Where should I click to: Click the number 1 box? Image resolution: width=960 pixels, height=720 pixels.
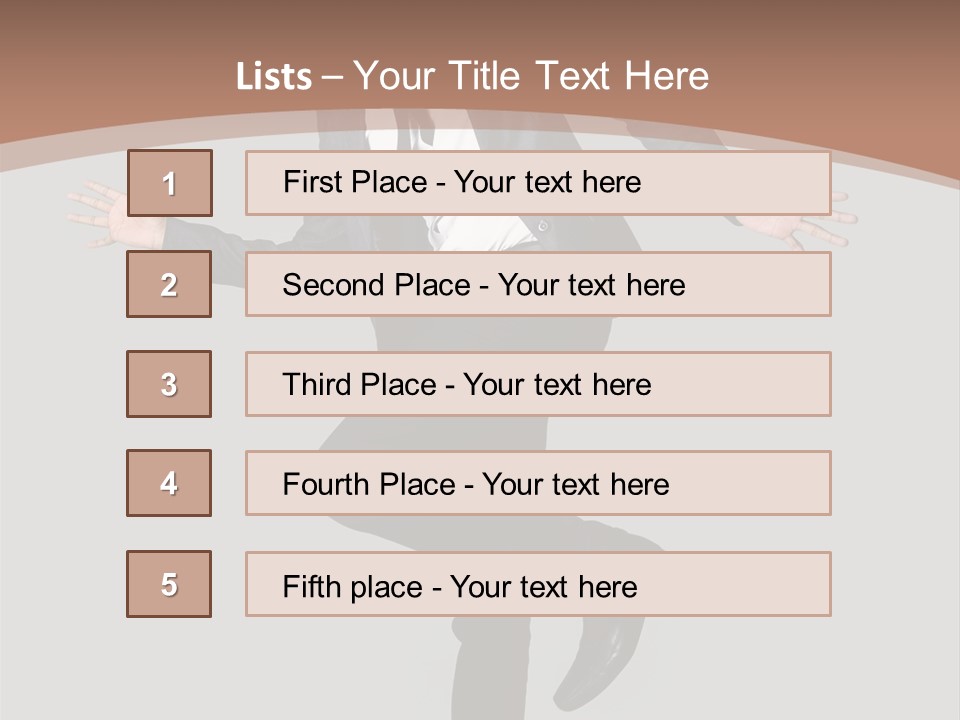[x=169, y=183]
